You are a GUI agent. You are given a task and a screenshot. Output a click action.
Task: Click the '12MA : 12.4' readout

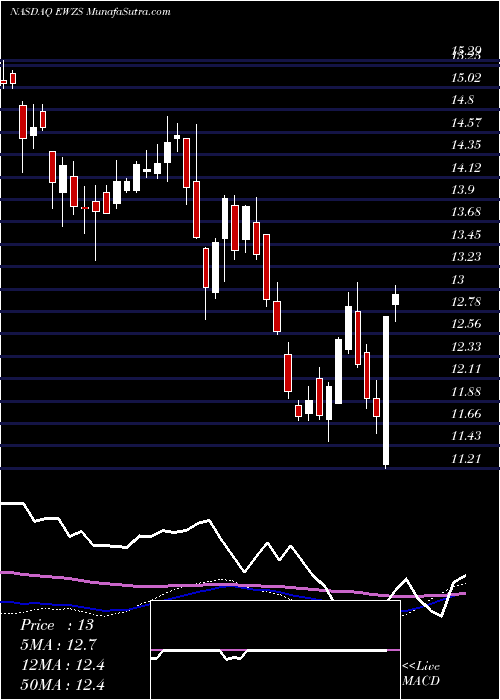click(x=62, y=665)
